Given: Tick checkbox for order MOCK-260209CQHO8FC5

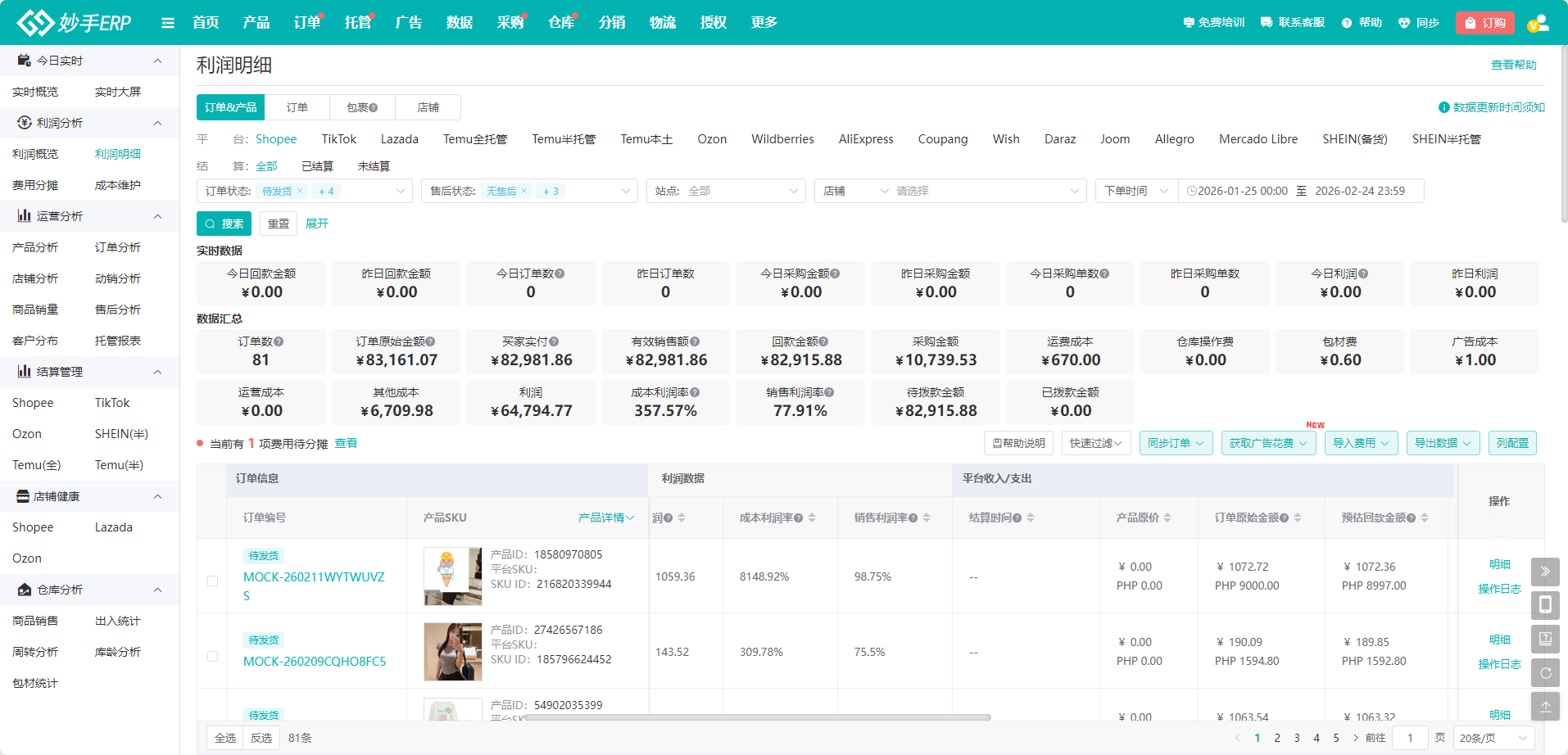Looking at the screenshot, I should tap(212, 657).
